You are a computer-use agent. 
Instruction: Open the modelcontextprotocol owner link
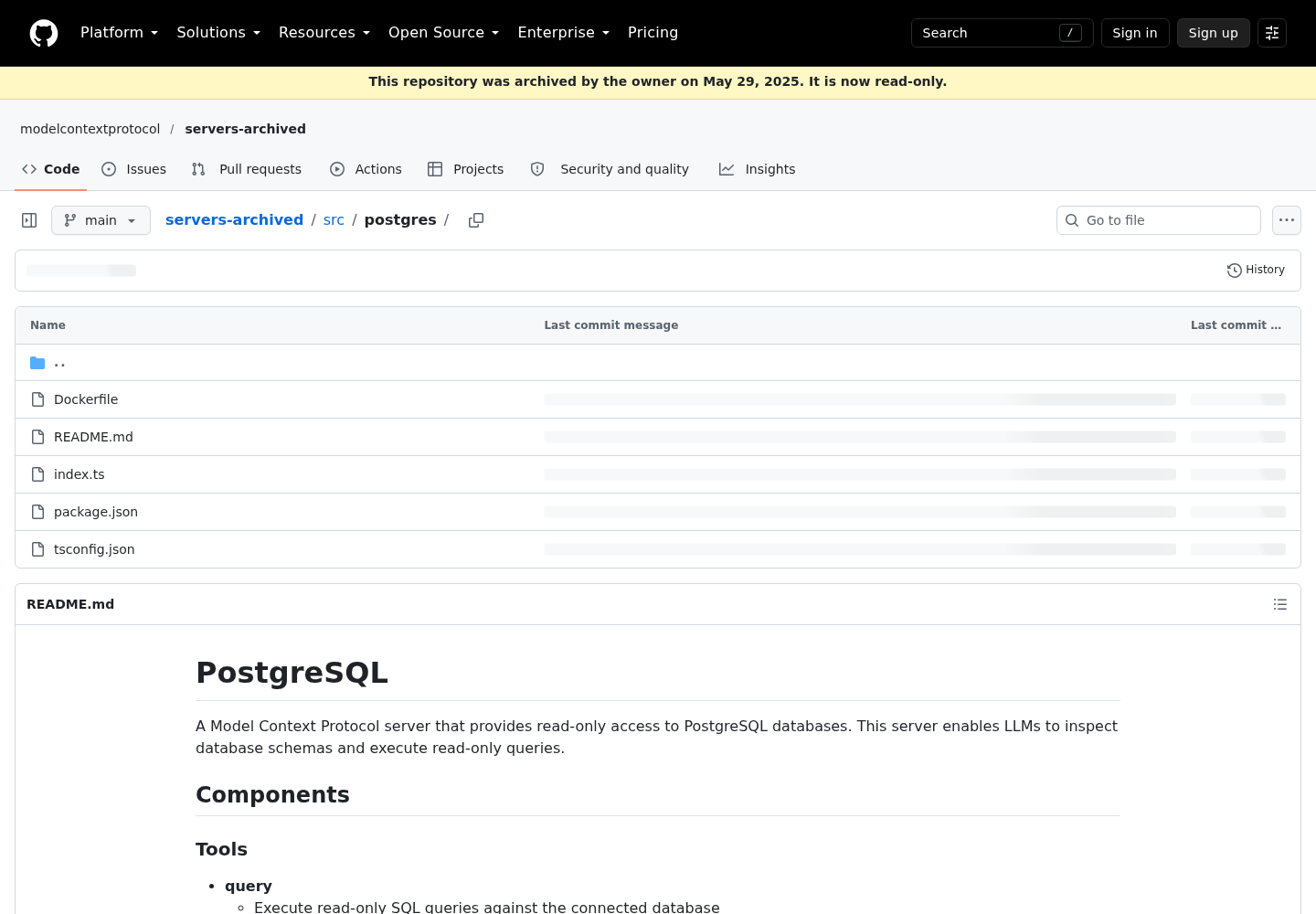pos(90,129)
